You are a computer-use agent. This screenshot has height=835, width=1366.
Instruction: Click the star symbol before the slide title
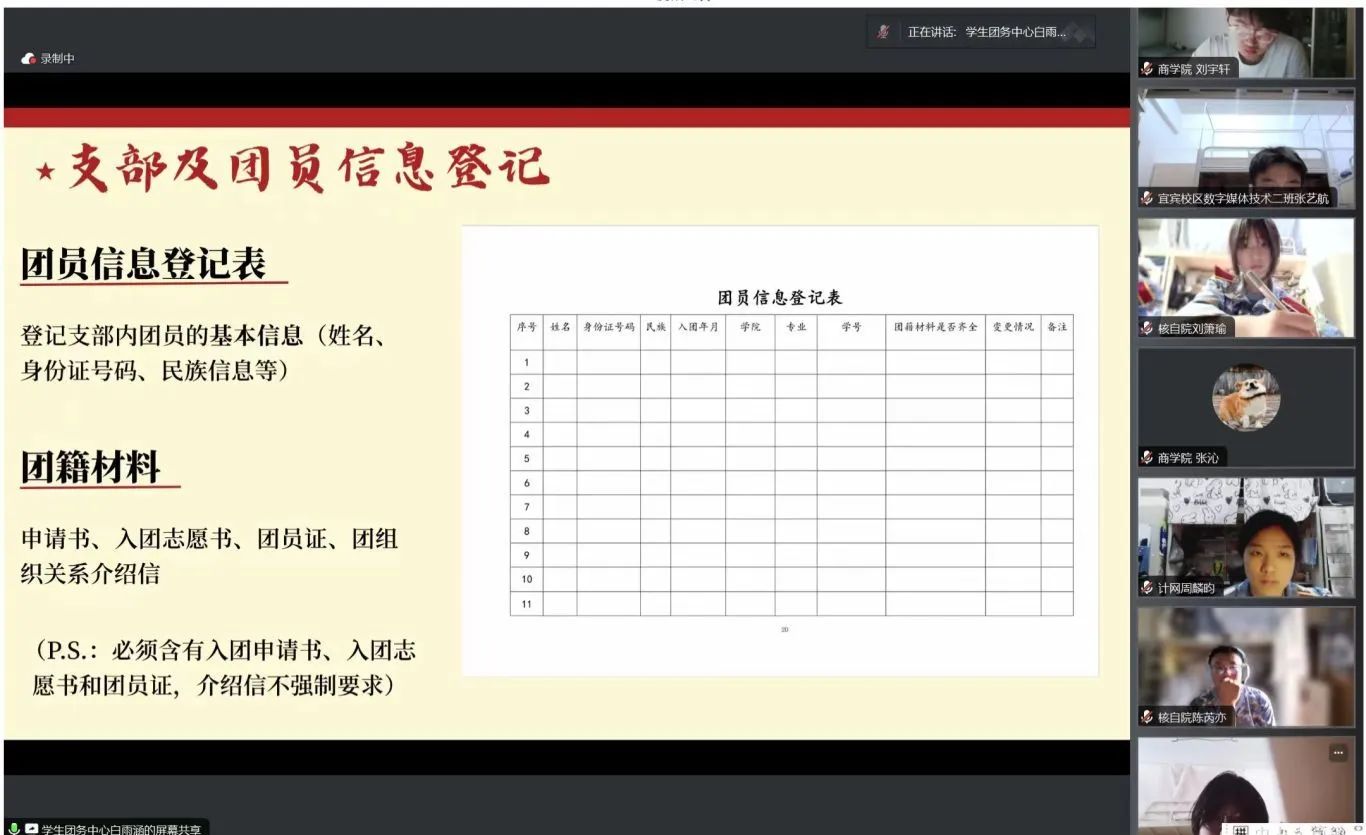(46, 171)
